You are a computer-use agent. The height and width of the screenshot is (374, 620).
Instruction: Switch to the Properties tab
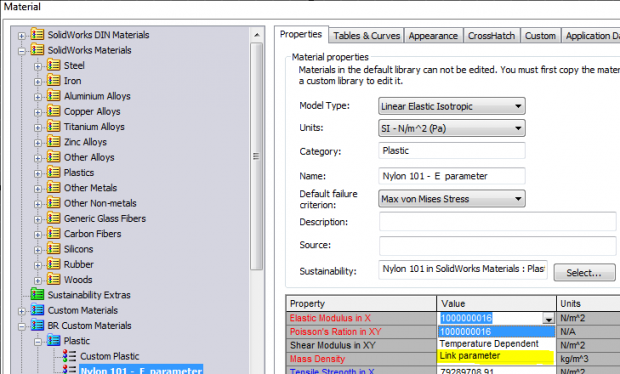(301, 34)
